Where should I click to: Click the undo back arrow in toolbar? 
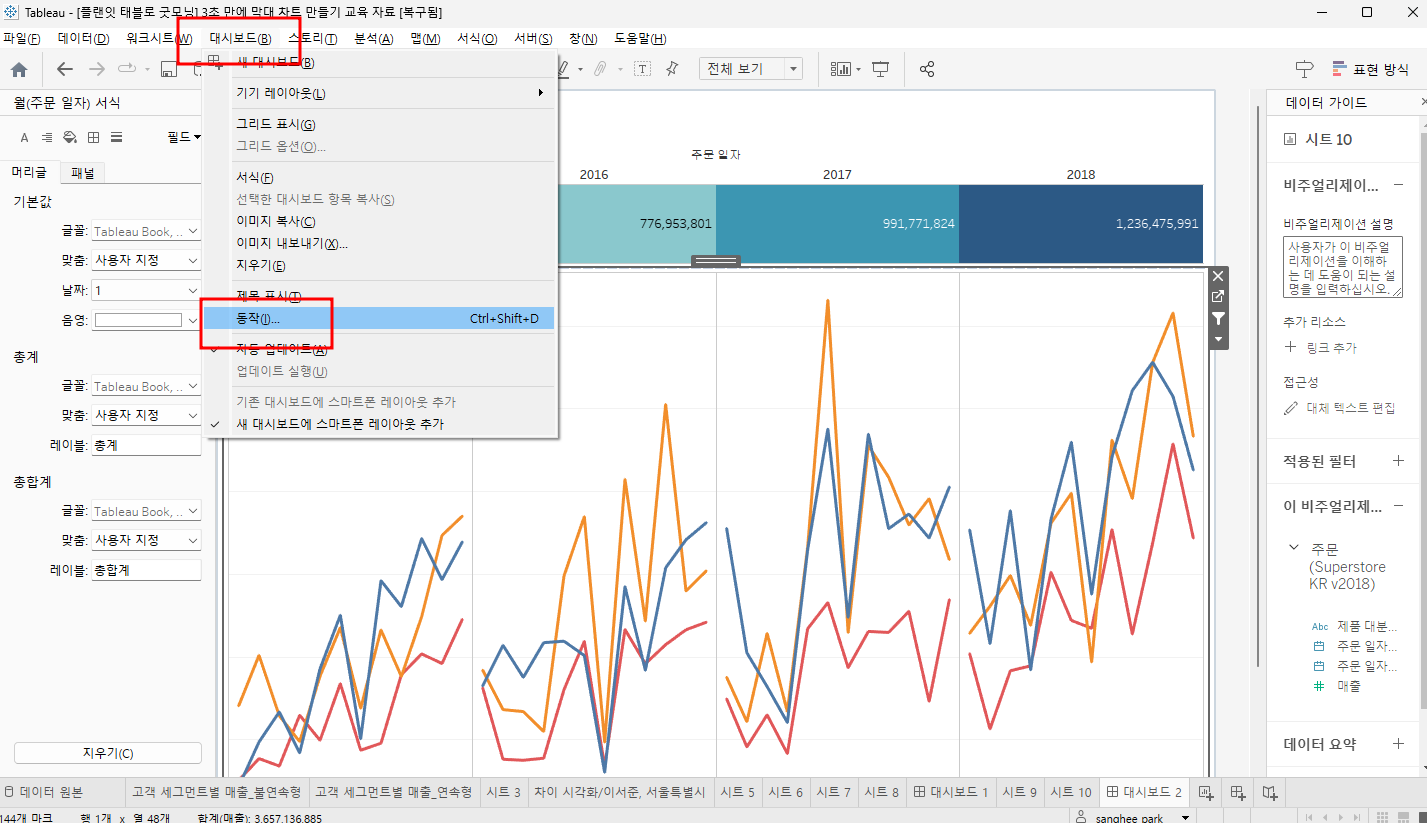pyautogui.click(x=65, y=69)
